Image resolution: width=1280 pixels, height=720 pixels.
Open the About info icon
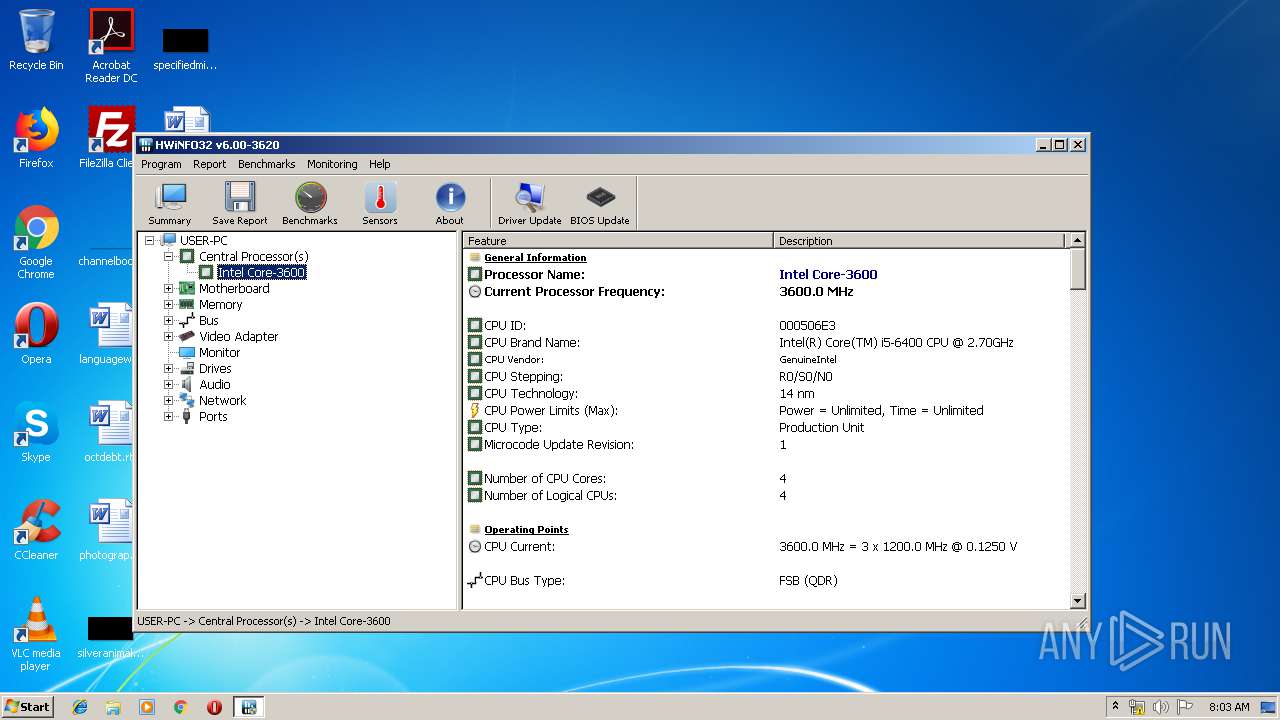tap(450, 204)
